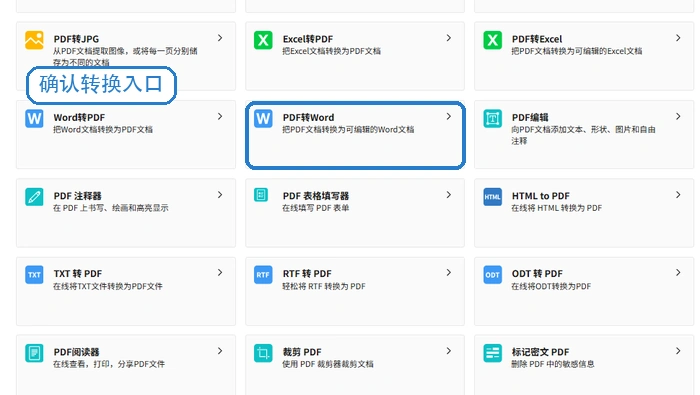
Task: Open the PDF转Word tool title
Action: click(x=308, y=117)
